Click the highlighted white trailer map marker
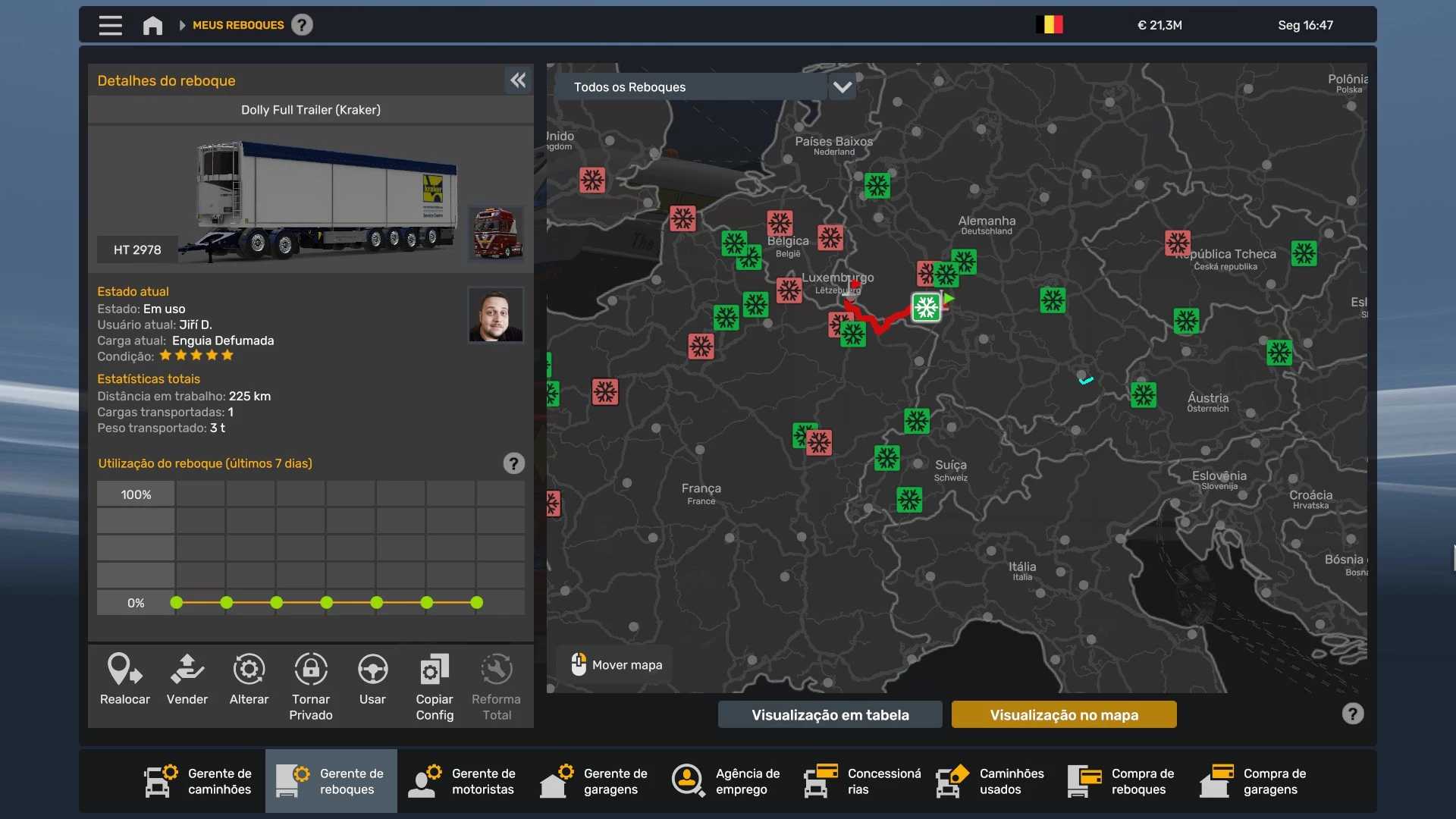 [926, 307]
